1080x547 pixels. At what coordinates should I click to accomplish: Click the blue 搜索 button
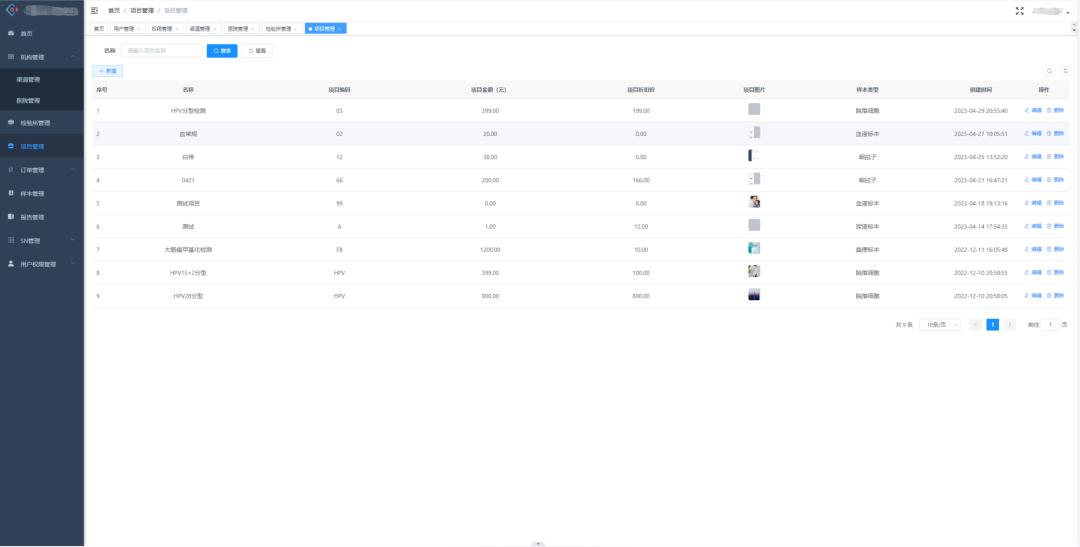(222, 50)
